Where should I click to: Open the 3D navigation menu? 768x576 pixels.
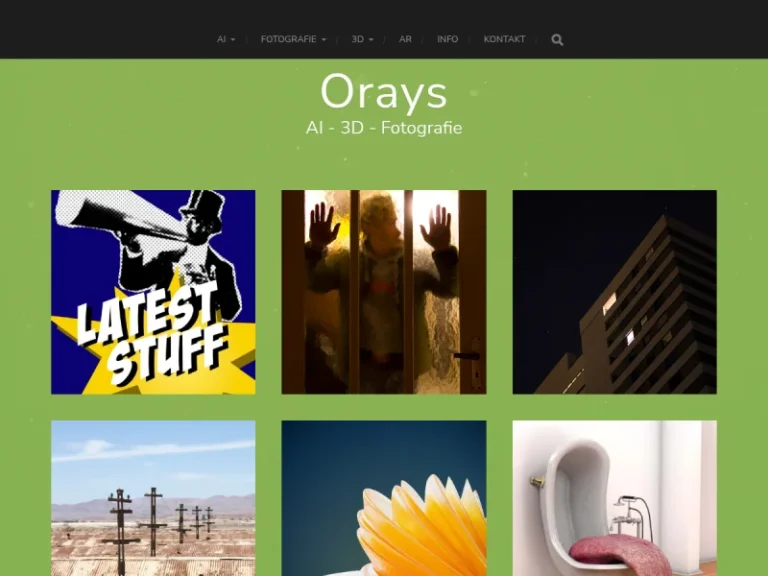point(357,40)
